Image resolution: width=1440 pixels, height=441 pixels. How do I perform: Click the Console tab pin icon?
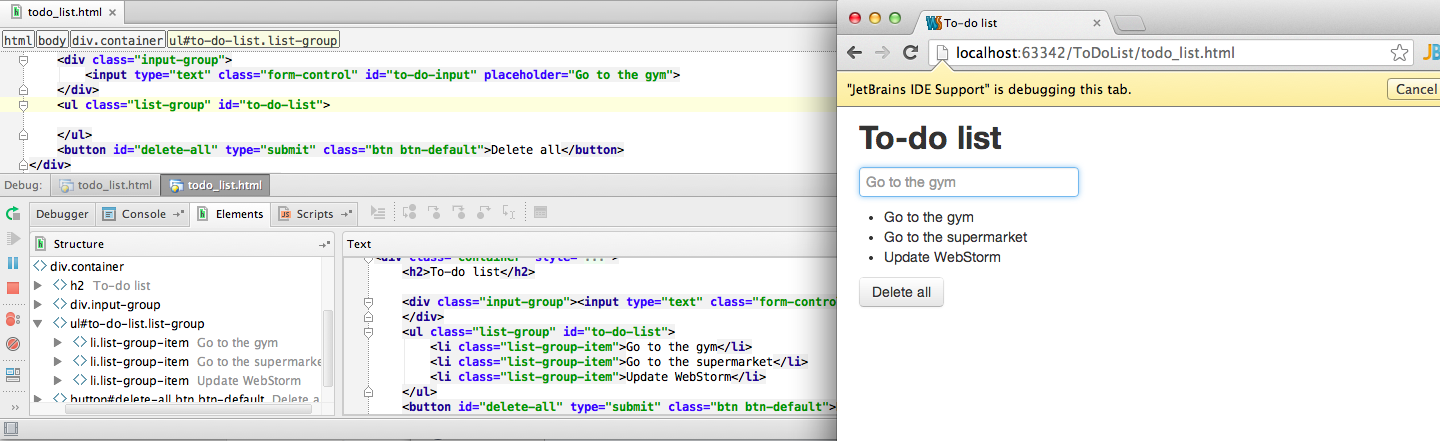179,214
